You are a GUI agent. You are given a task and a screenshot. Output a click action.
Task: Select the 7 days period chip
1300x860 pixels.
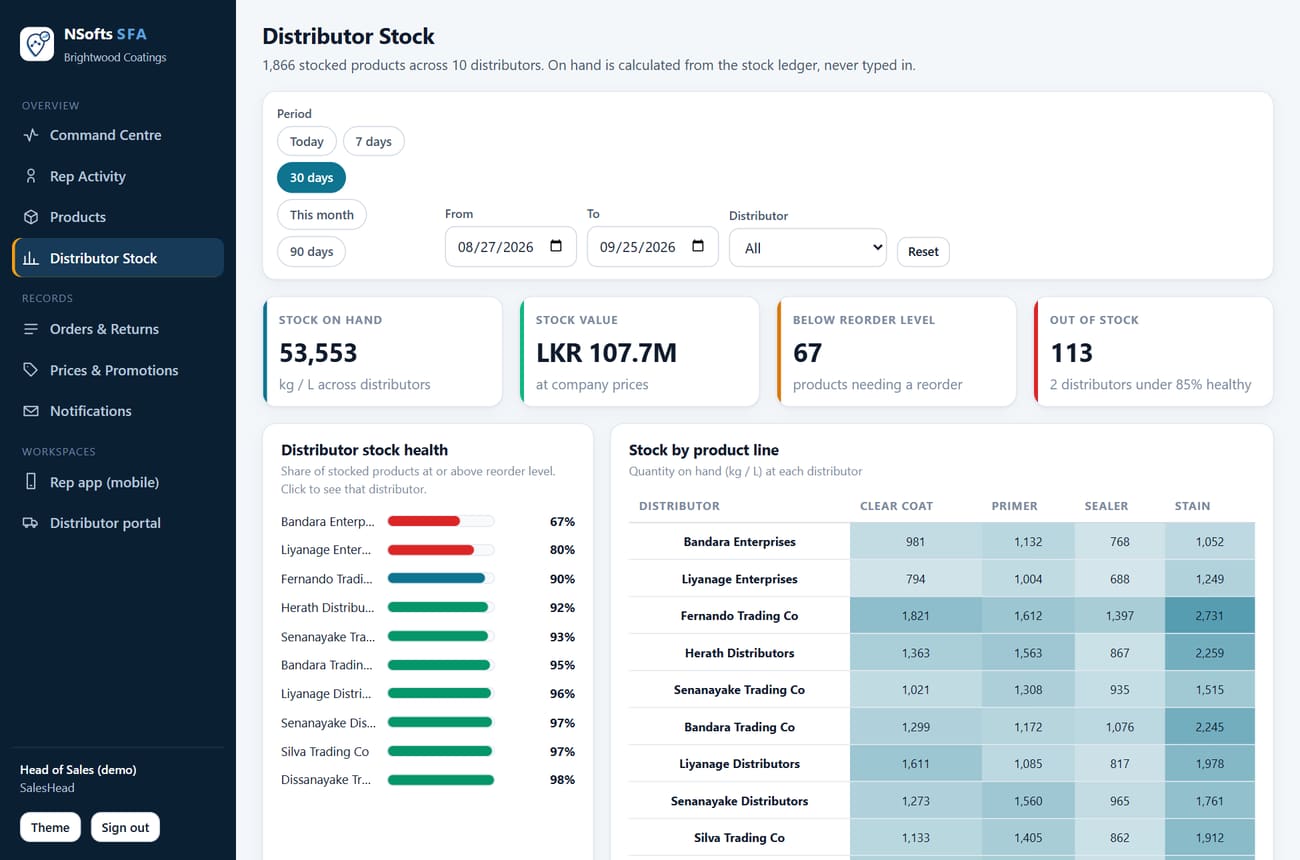click(373, 142)
